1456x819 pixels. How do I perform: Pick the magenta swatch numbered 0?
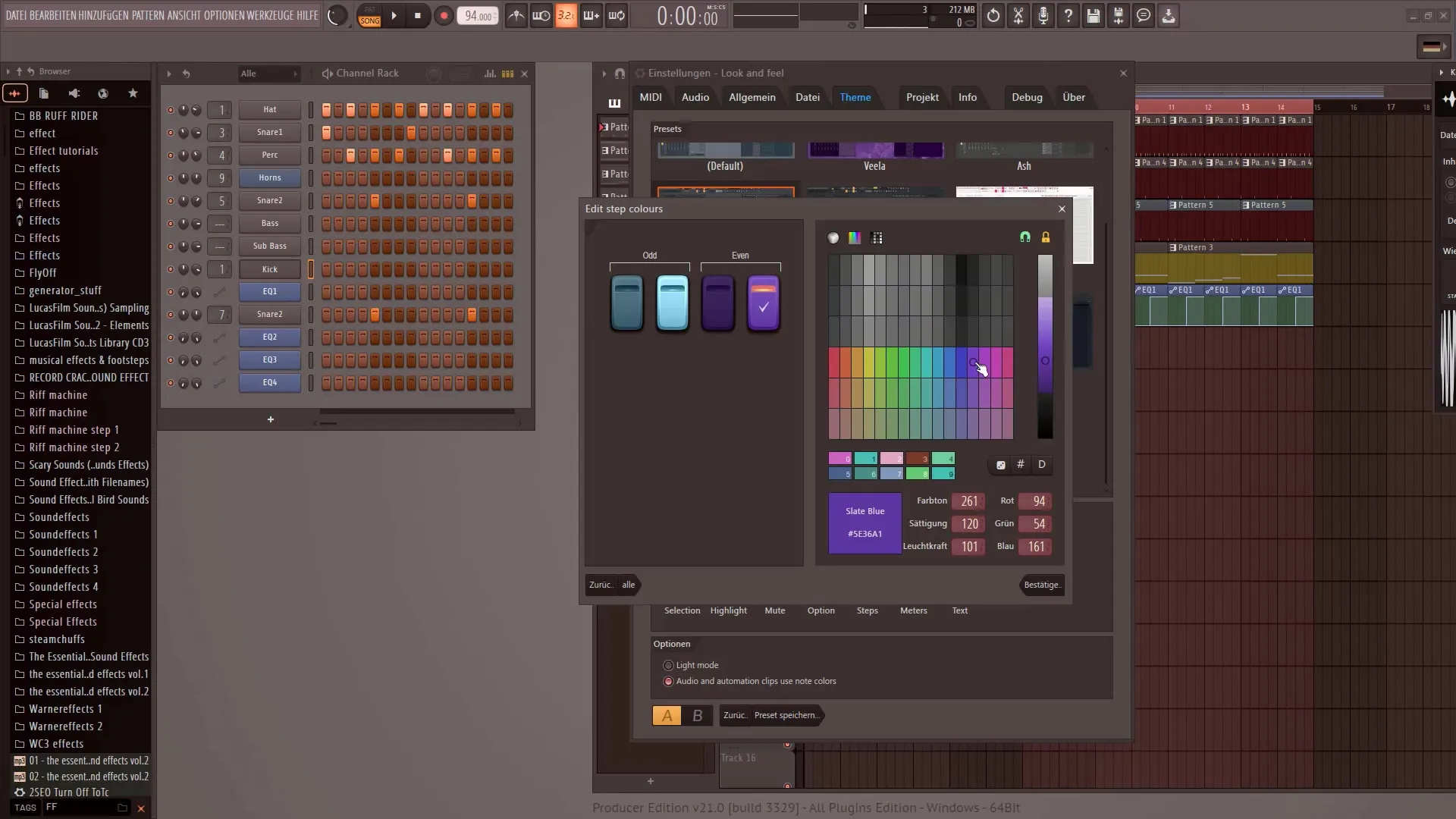(x=840, y=458)
